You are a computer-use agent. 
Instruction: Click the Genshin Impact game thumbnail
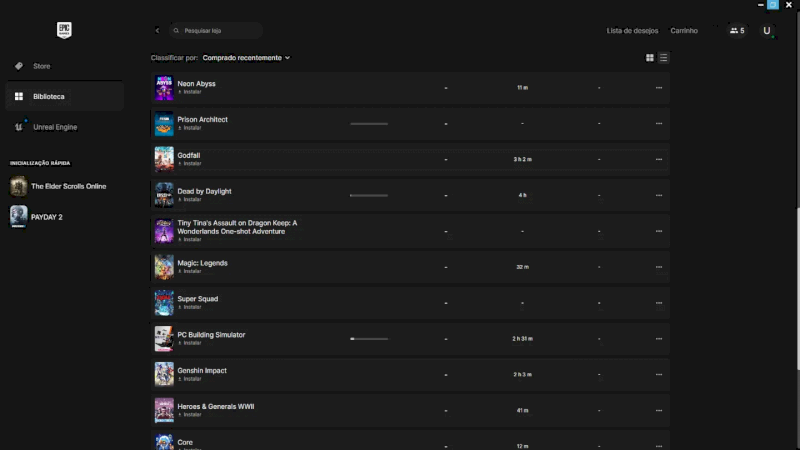pyautogui.click(x=164, y=374)
